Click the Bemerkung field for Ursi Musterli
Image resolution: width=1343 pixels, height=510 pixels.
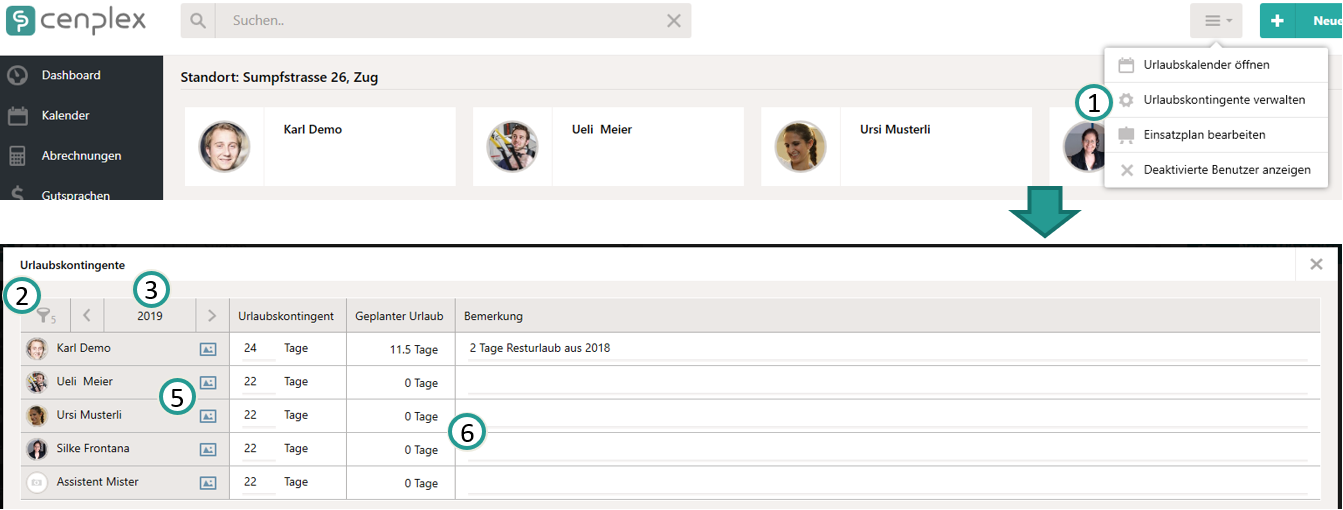[x=887, y=416]
